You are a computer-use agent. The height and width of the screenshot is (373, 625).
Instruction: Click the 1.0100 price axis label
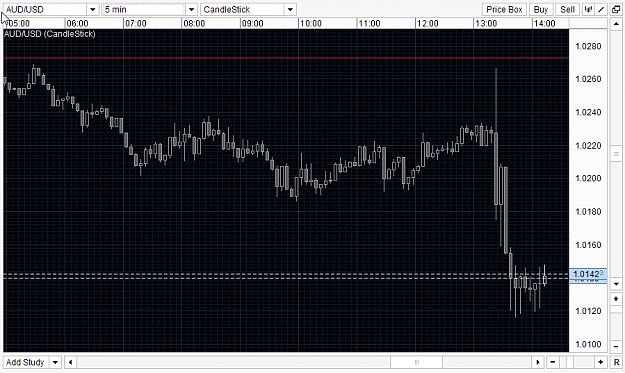pyautogui.click(x=588, y=344)
